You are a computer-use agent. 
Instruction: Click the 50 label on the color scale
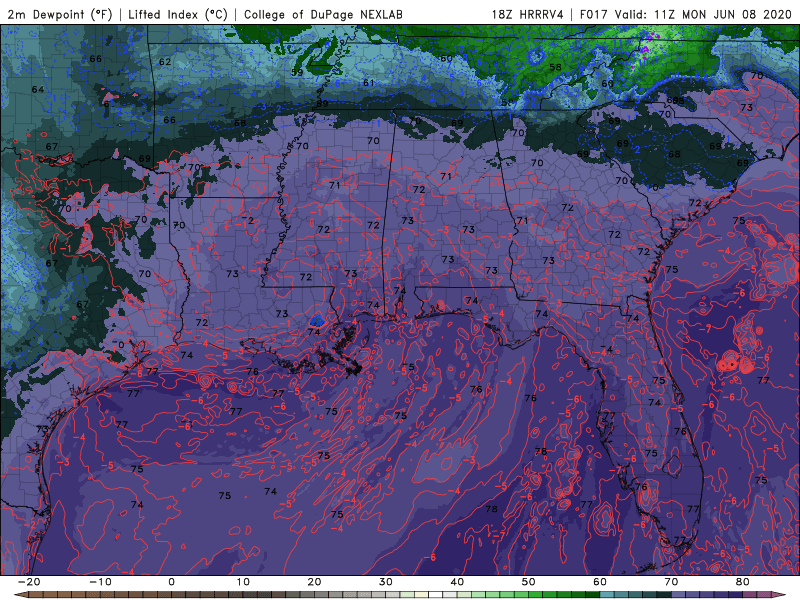point(529,582)
